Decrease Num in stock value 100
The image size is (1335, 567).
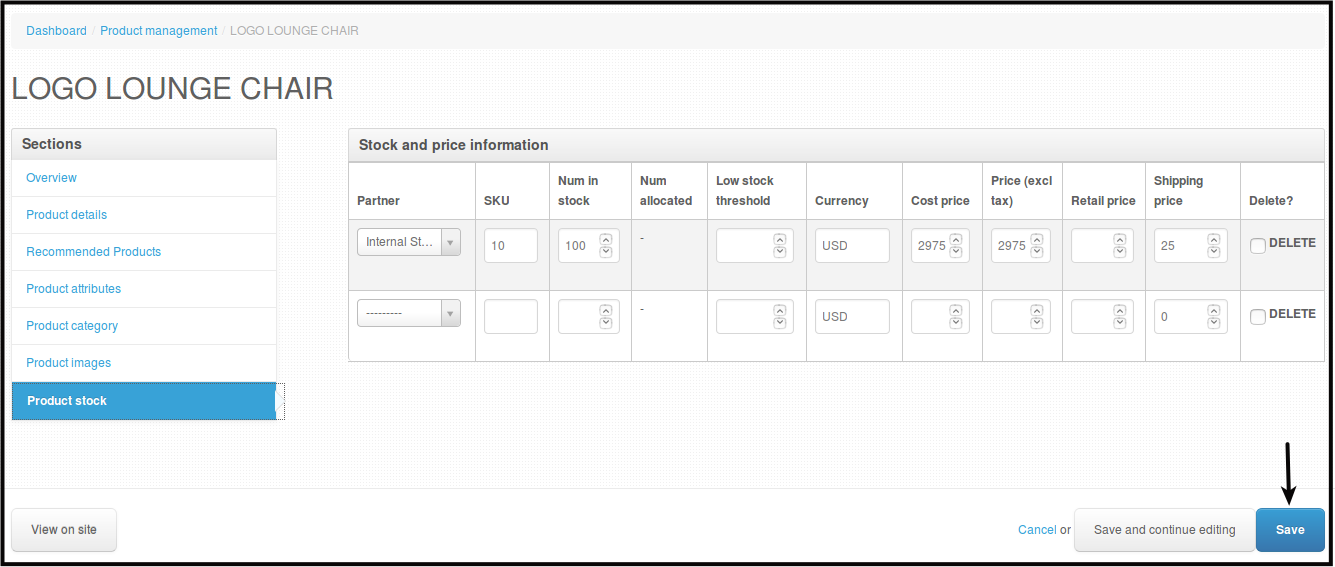click(x=605, y=252)
